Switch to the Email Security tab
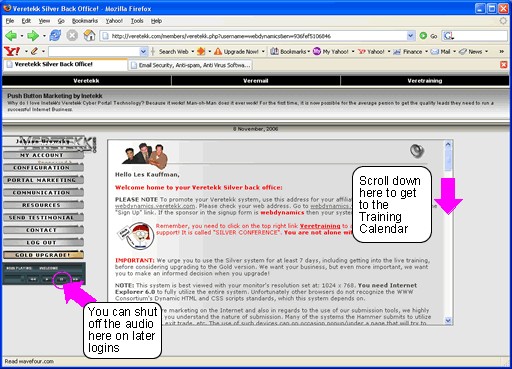Screen dimensions: 512x369 (190, 65)
